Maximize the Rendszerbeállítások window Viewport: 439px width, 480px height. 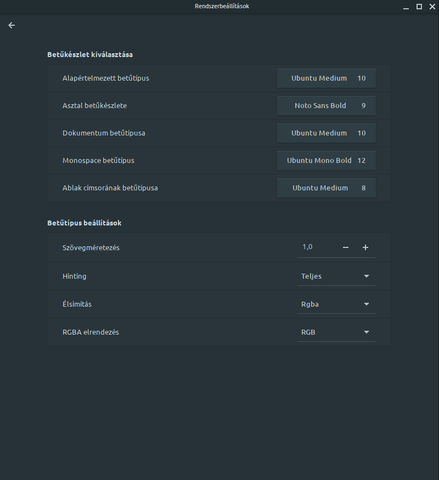[x=419, y=7]
